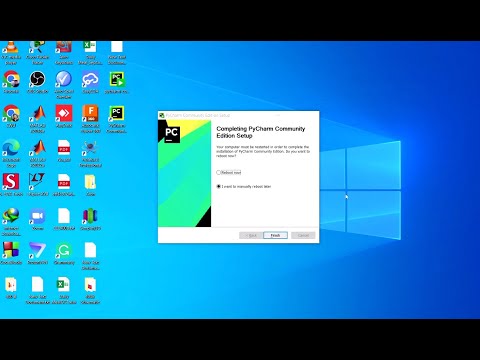Open the blue checkmark circle shortcut
The width and height of the screenshot is (480, 360).
(64, 85)
